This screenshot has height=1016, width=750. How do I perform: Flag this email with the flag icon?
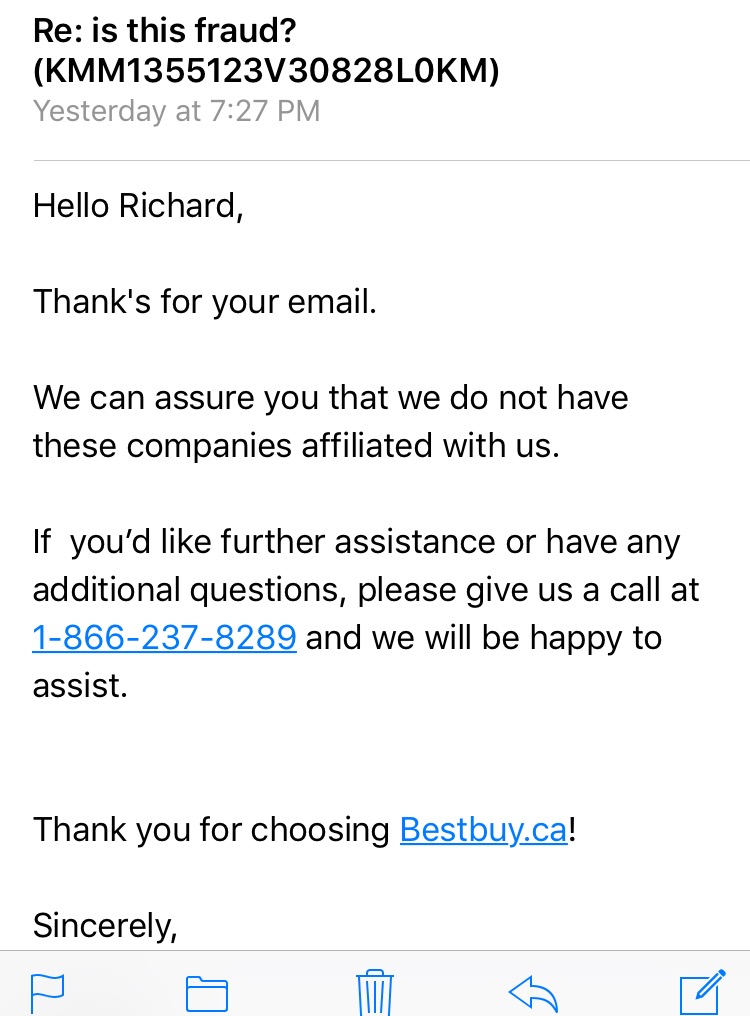[47, 993]
